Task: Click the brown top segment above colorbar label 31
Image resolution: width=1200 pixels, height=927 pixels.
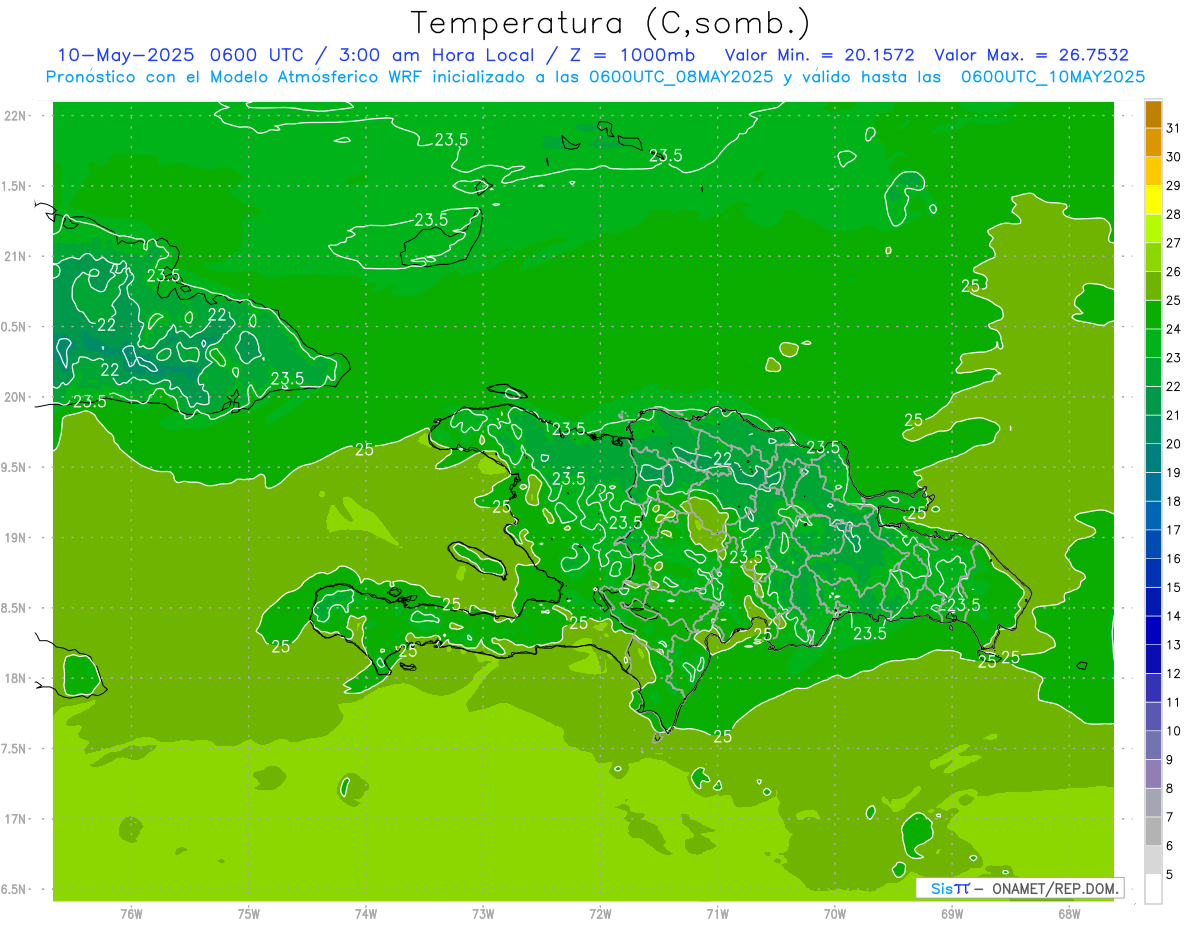Action: coord(1153,115)
